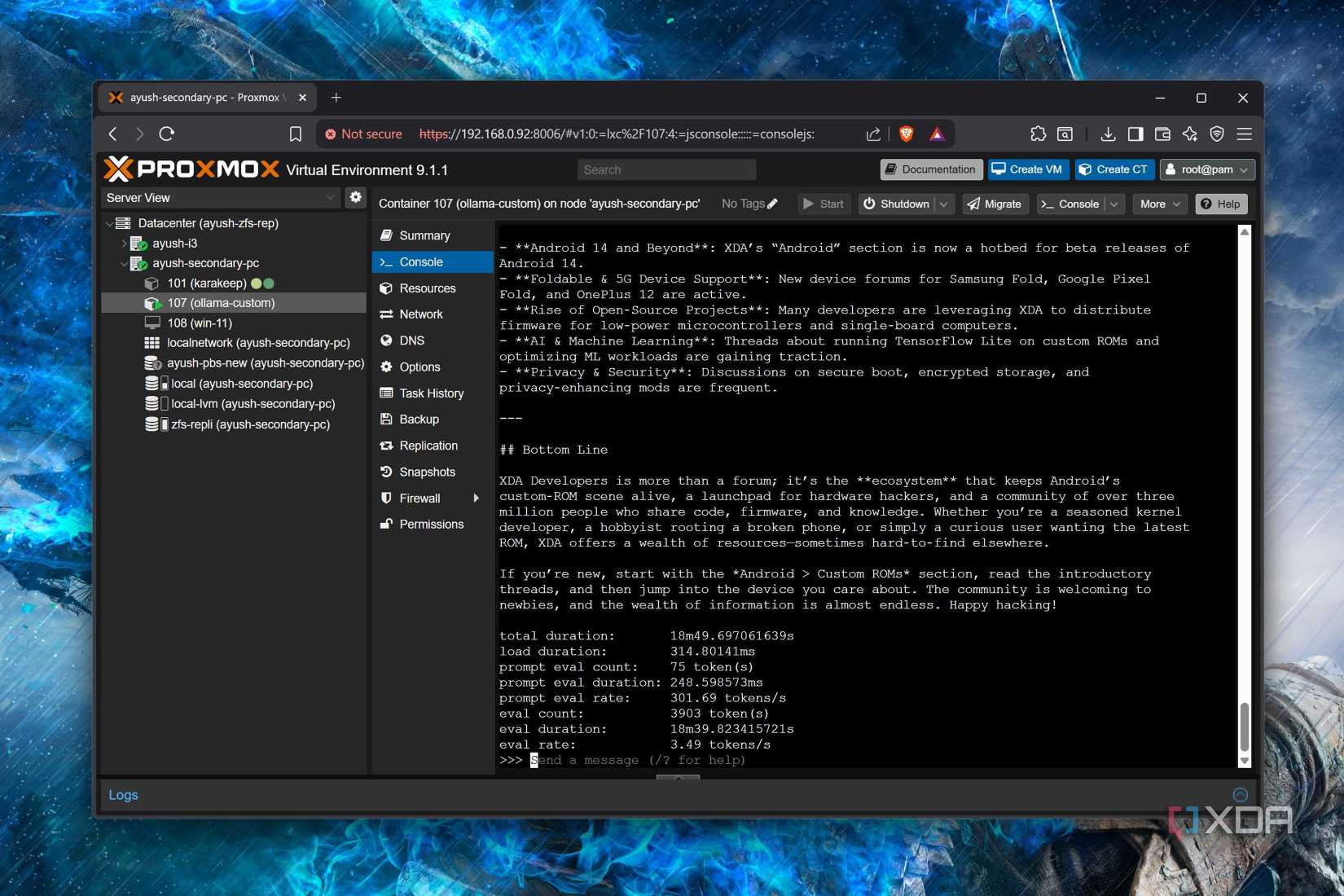Image resolution: width=1344 pixels, height=896 pixels.
Task: Click the pencil icon to edit tags
Action: coord(772,204)
